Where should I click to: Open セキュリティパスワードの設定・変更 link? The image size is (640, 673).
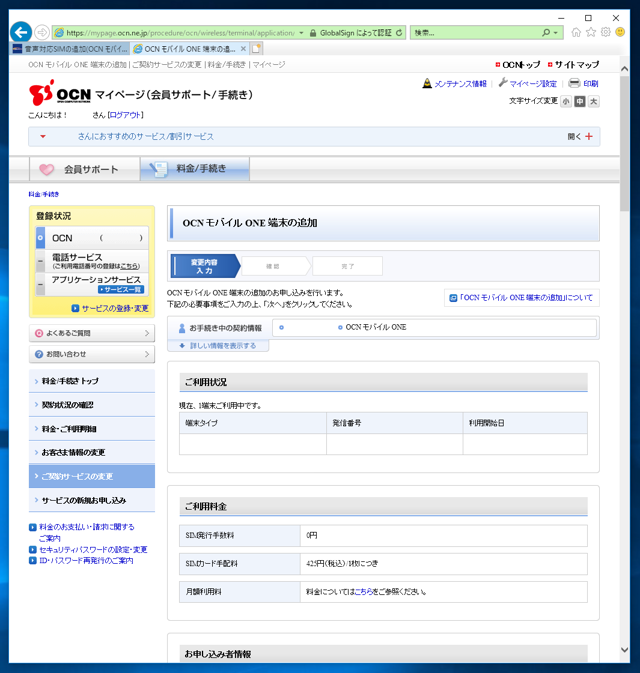pos(93,549)
